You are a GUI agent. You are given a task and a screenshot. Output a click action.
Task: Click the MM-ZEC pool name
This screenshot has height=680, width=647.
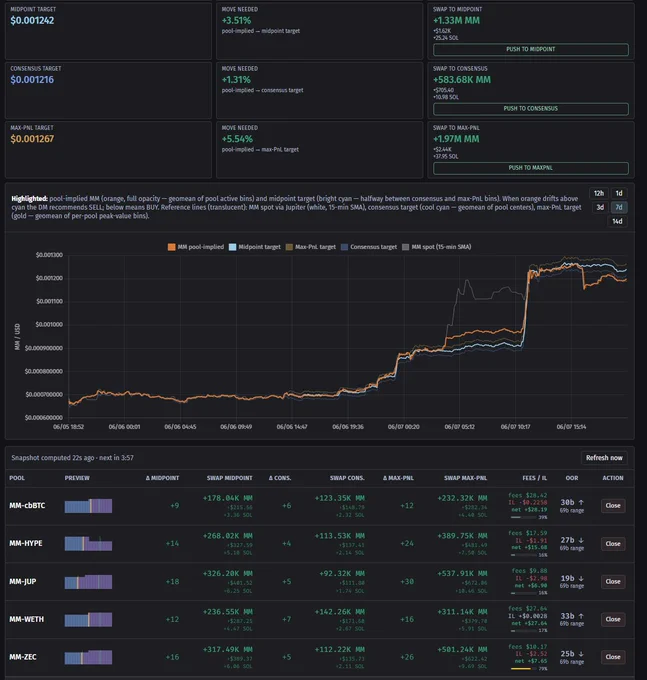tap(23, 657)
